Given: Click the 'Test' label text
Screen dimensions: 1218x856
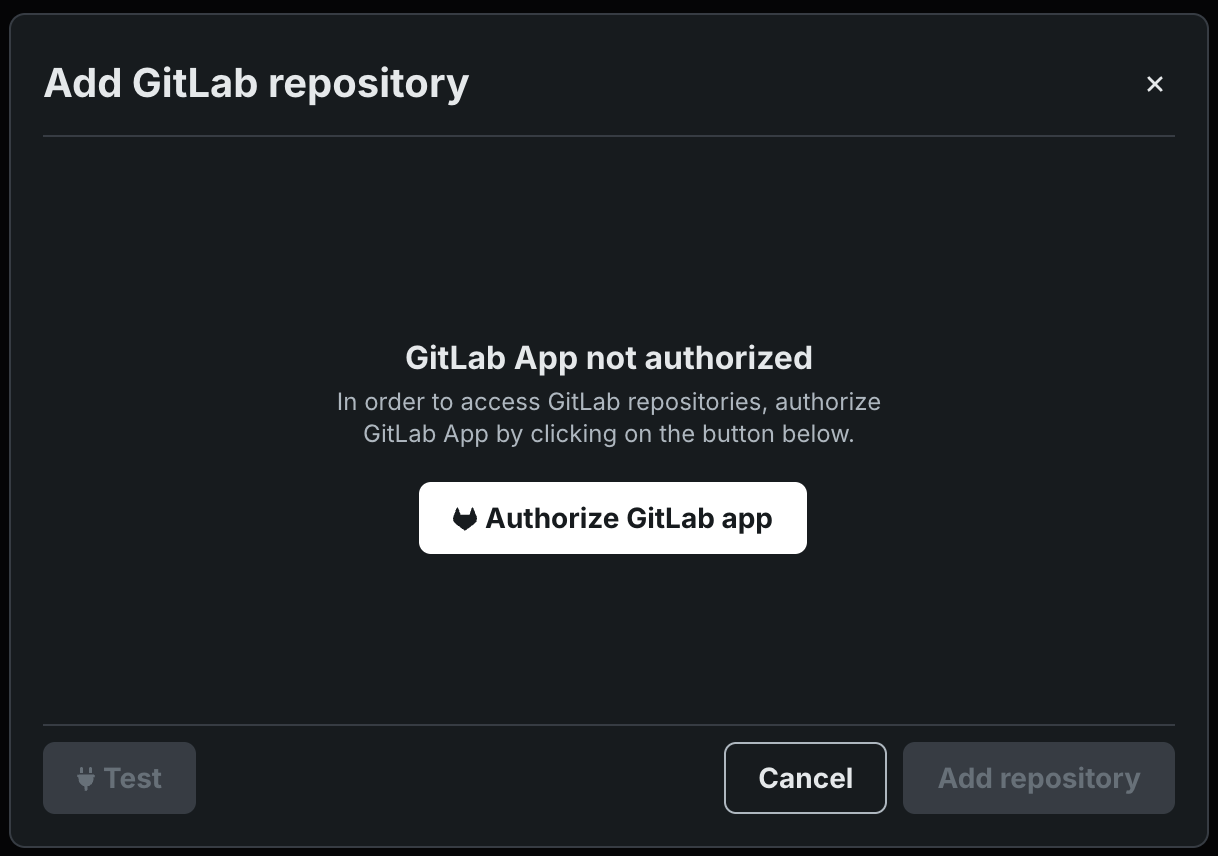Looking at the screenshot, I should [x=133, y=778].
